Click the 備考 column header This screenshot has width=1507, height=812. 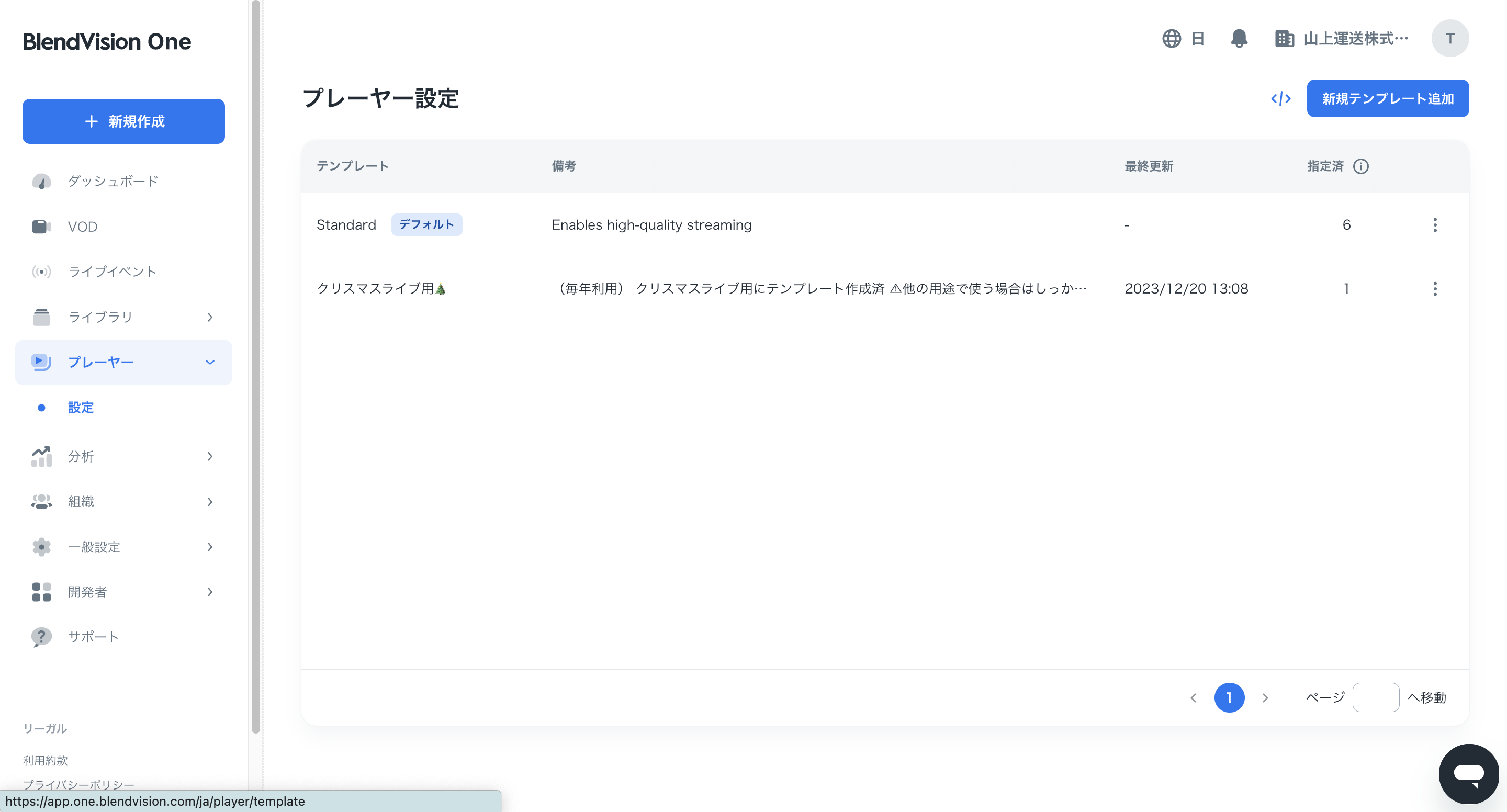pyautogui.click(x=564, y=166)
